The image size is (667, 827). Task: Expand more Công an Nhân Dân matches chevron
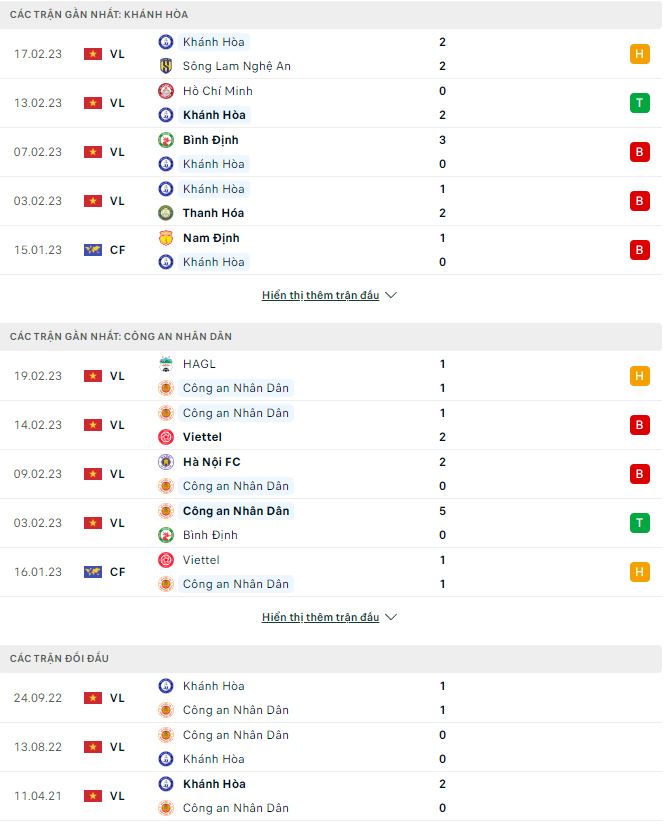pos(391,618)
